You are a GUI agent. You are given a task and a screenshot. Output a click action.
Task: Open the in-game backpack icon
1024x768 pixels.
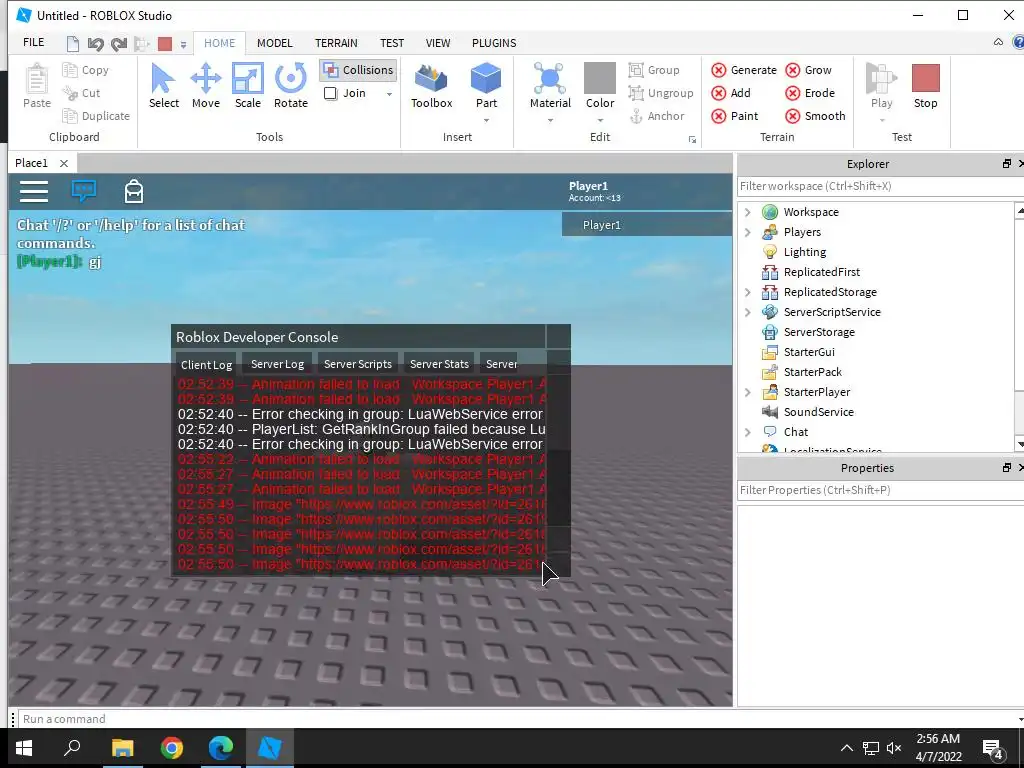click(134, 191)
